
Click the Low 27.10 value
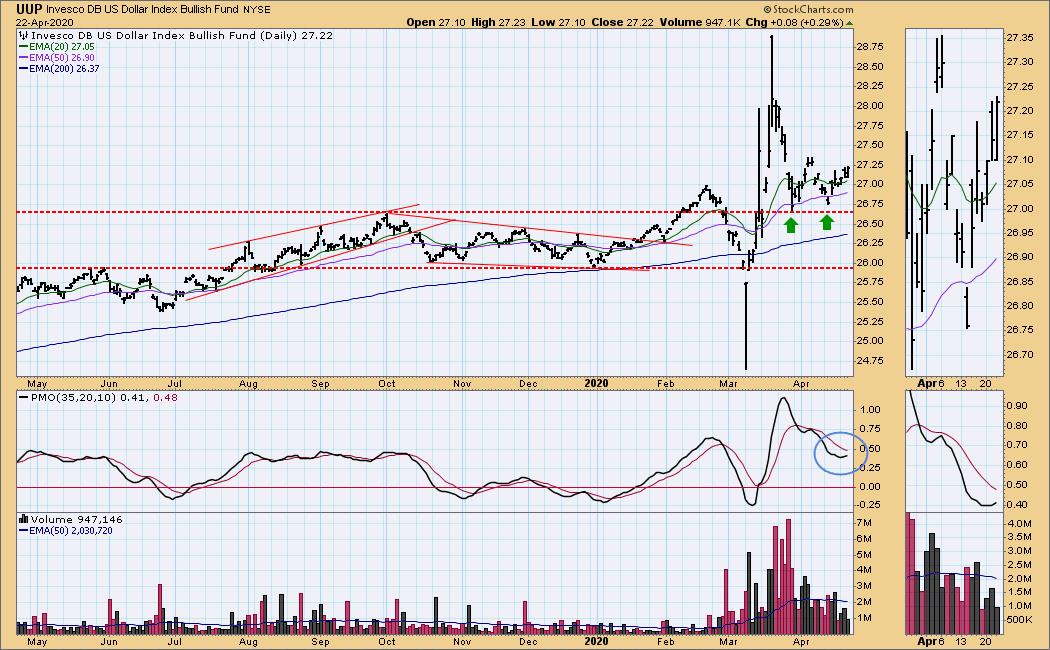click(558, 22)
